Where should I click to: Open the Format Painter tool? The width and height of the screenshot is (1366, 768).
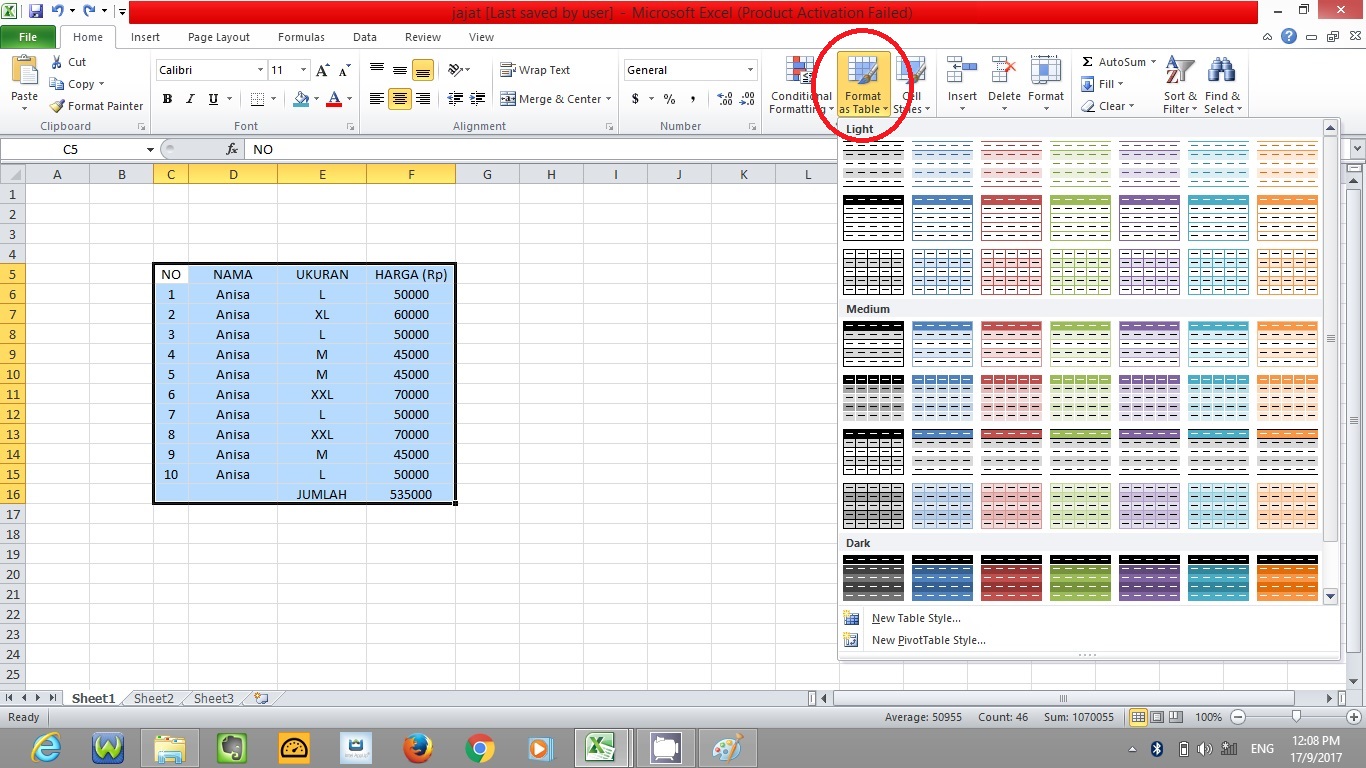95,106
